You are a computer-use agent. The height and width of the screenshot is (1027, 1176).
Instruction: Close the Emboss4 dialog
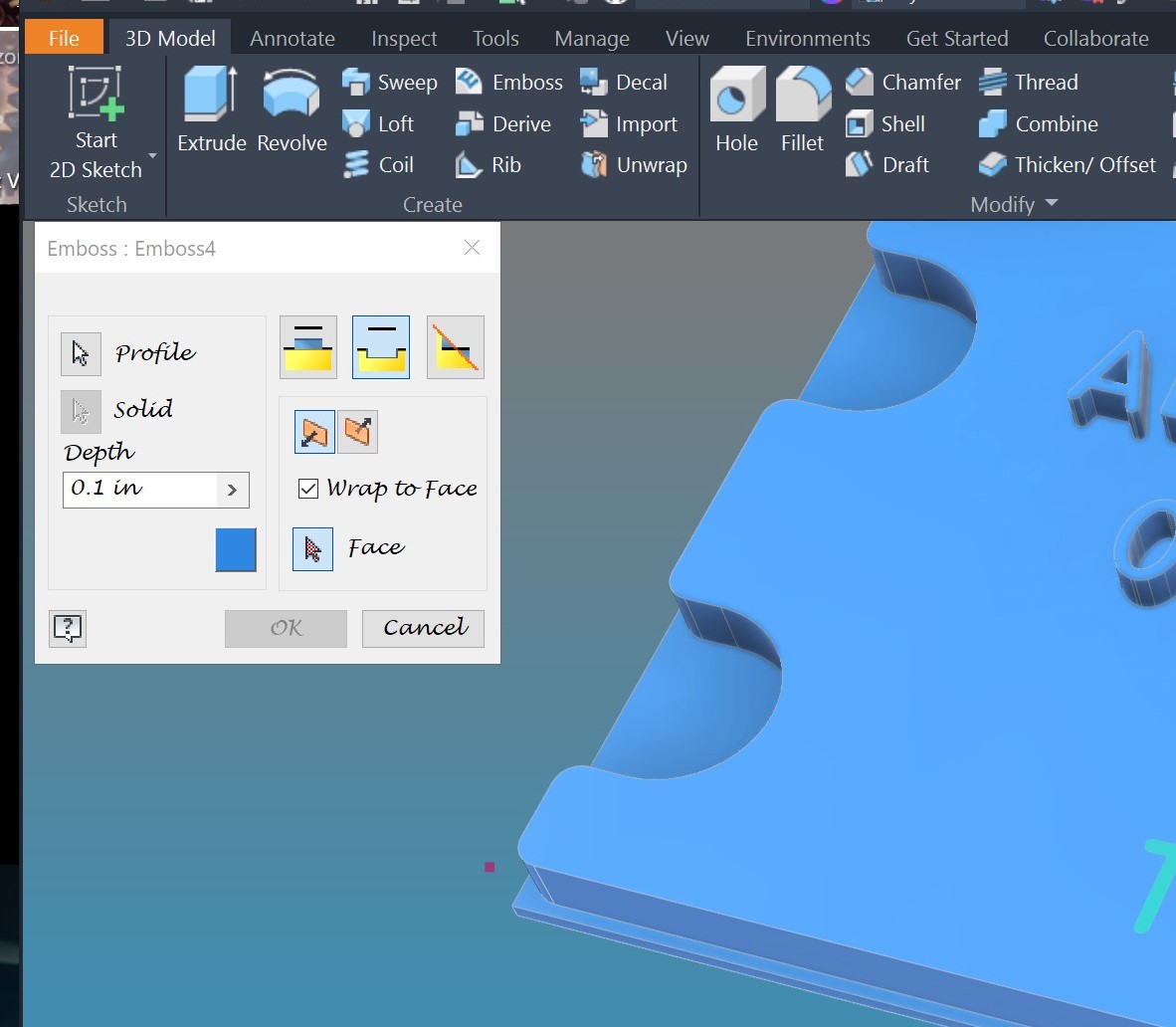coord(472,248)
